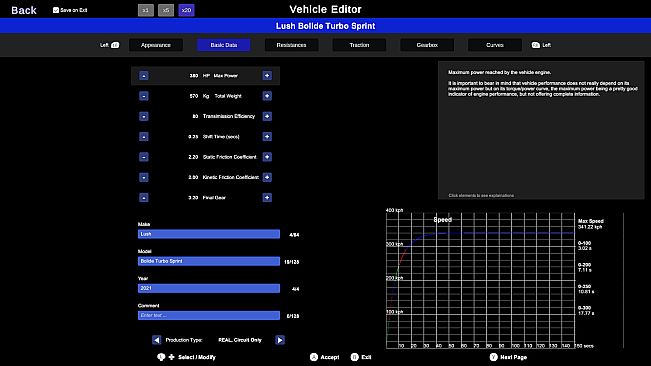This screenshot has height=366, width=651.
Task: Focus the Comment text field
Action: 209,315
